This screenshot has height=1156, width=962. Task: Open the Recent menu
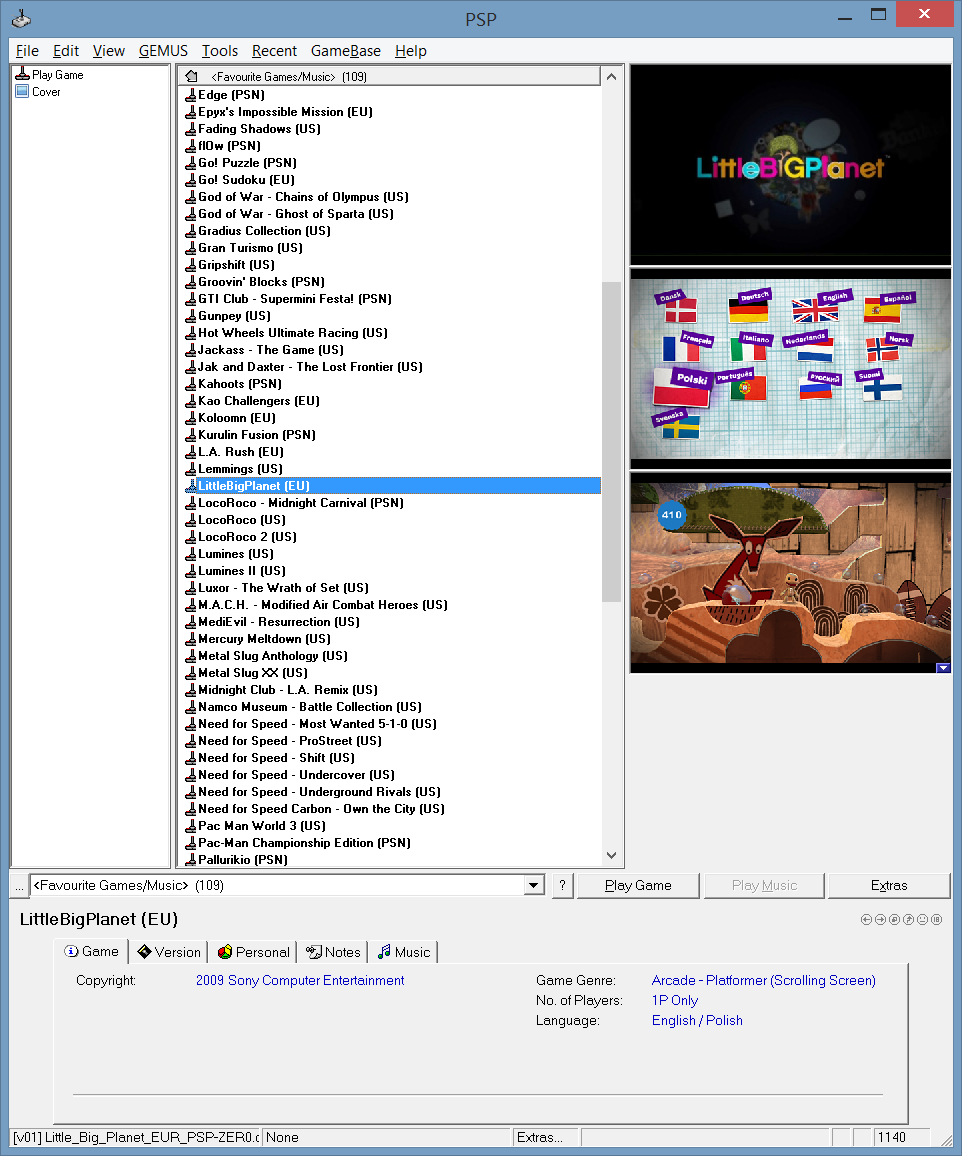coord(274,51)
